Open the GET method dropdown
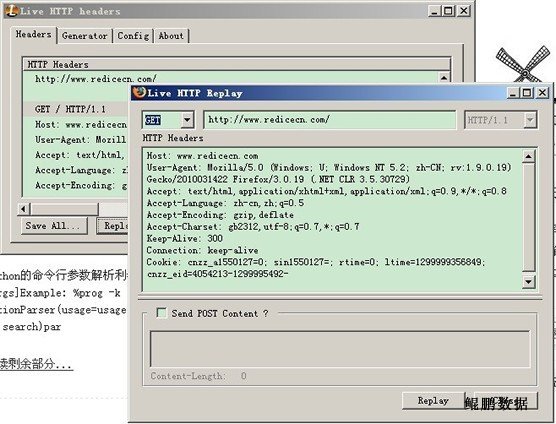 point(187,120)
